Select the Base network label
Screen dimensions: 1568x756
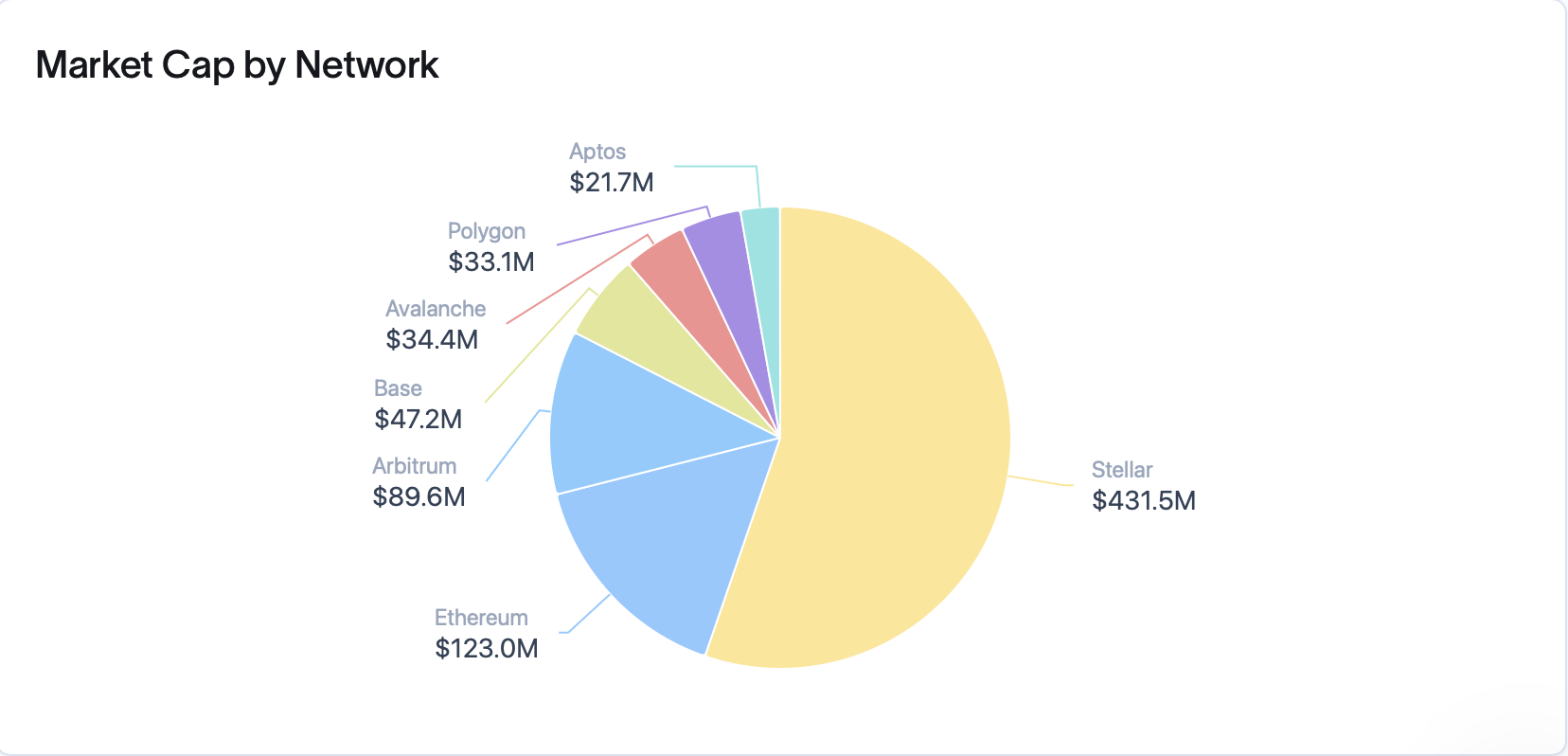point(398,388)
